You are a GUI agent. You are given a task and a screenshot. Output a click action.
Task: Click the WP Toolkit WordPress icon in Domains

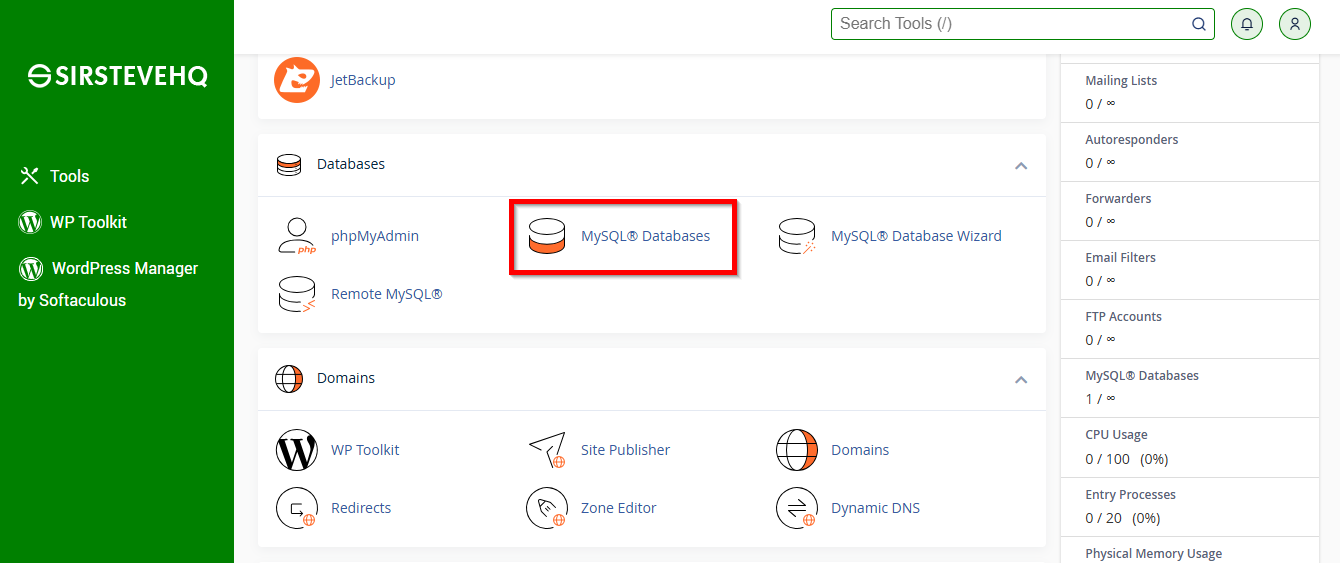pos(297,450)
